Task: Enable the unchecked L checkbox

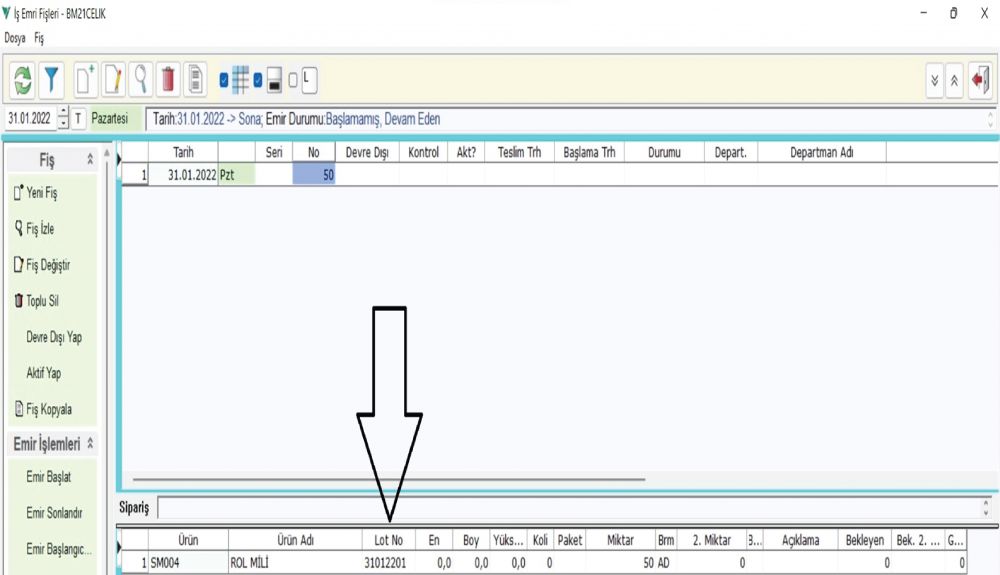Action: (293, 79)
